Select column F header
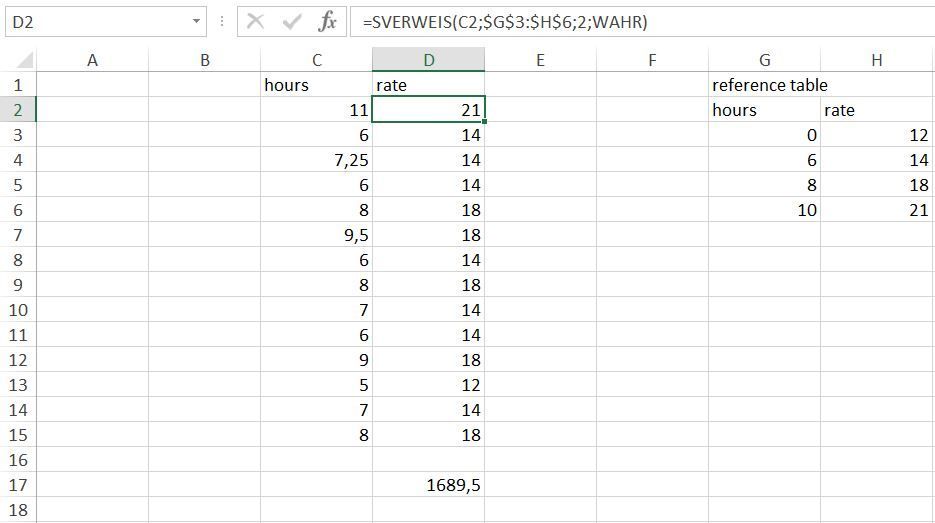The height and width of the screenshot is (523, 935). coord(652,60)
